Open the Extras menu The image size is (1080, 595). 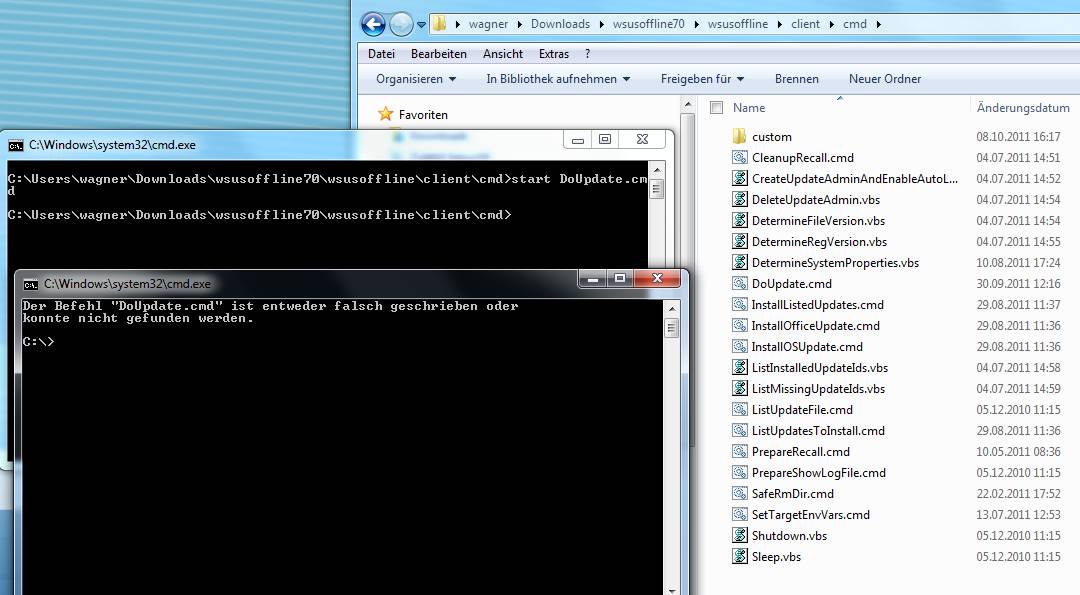553,54
